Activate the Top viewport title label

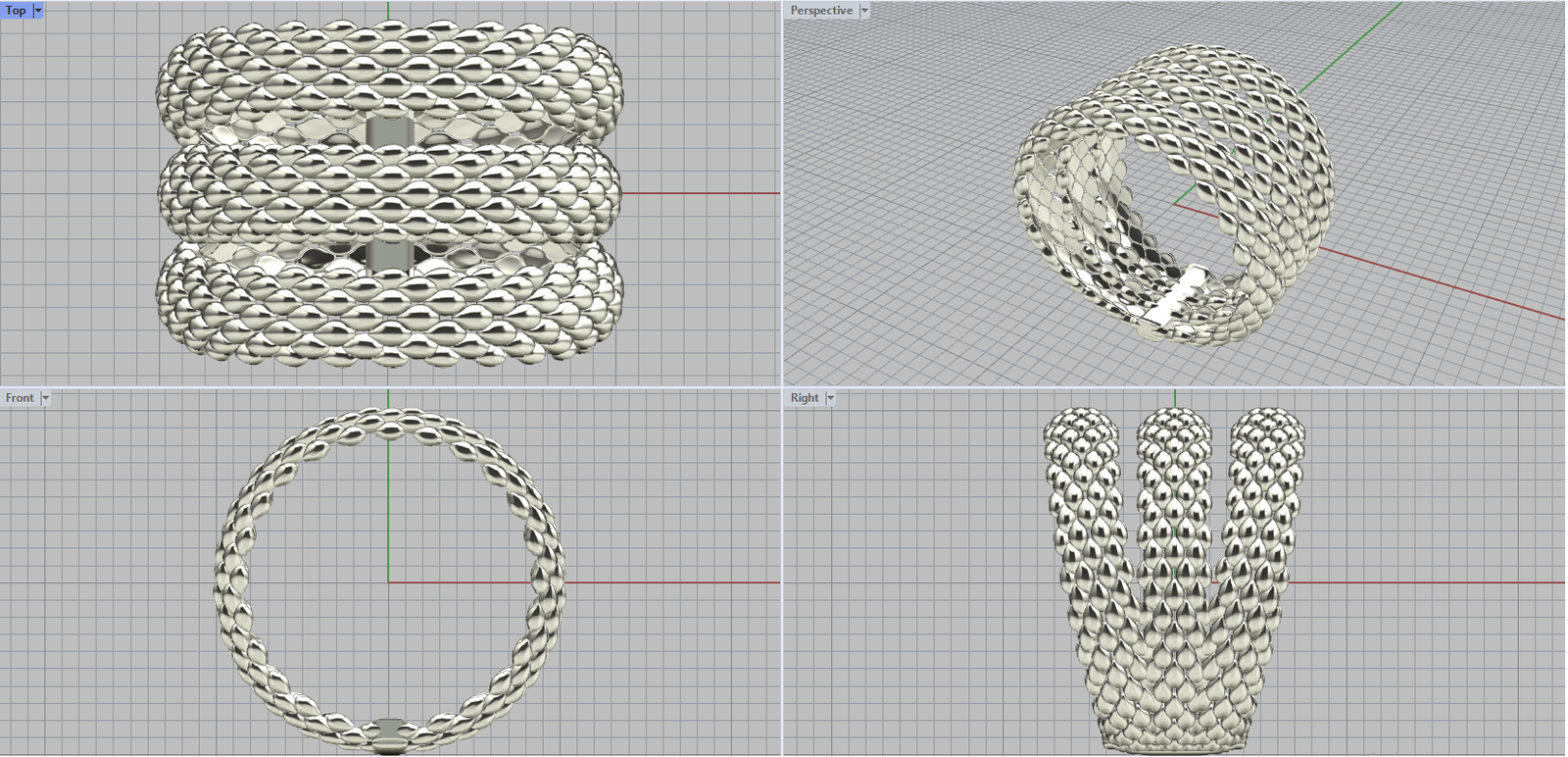(x=16, y=10)
